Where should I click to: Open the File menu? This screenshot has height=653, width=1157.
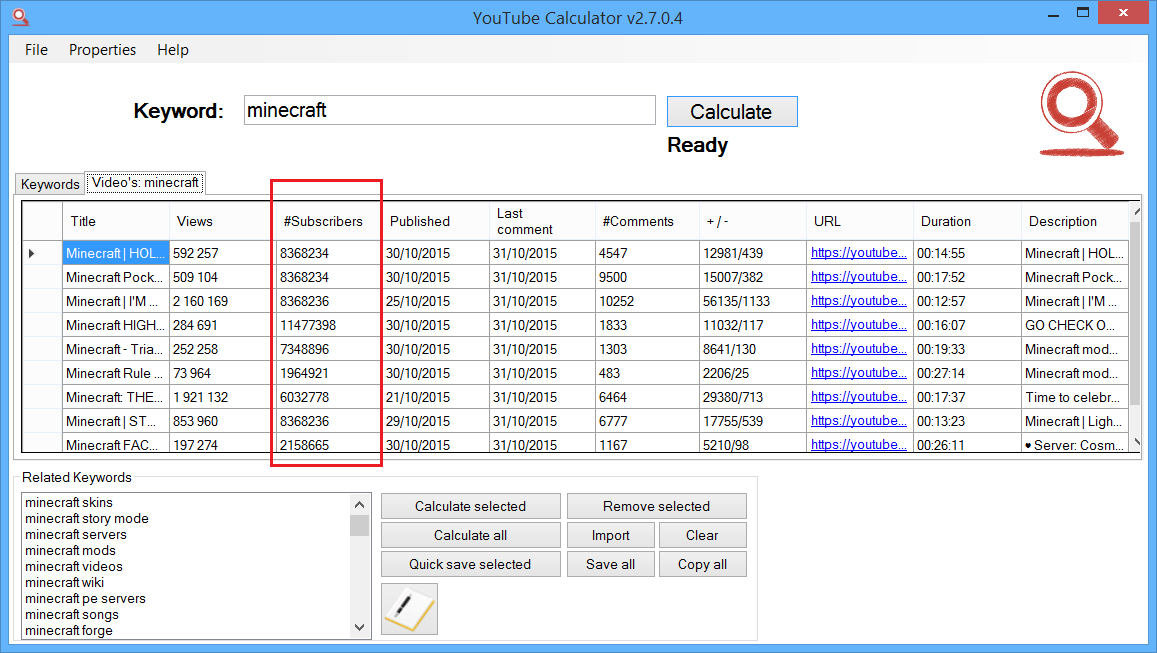[36, 49]
